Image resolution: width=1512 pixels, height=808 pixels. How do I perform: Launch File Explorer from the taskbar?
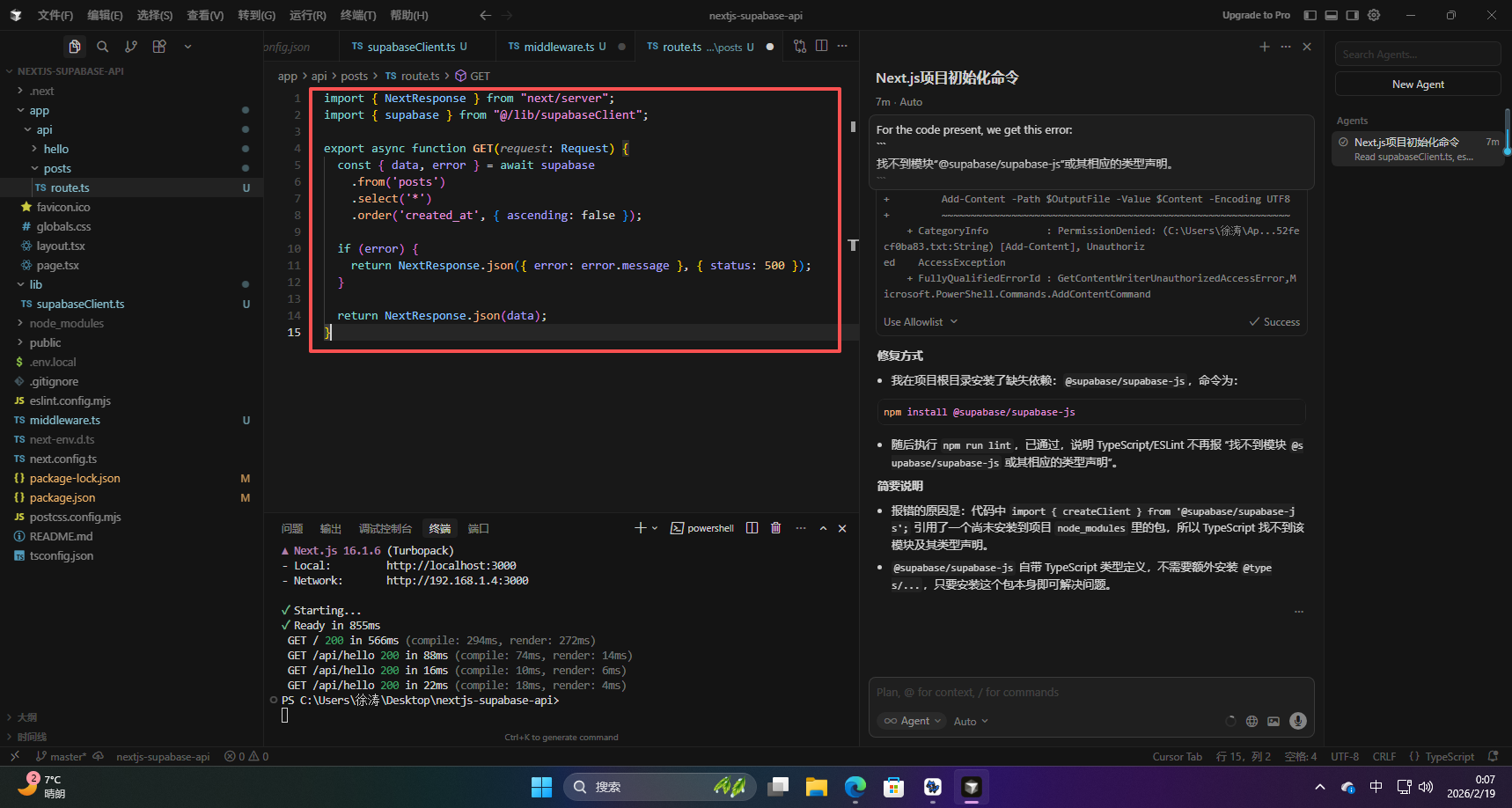point(816,787)
